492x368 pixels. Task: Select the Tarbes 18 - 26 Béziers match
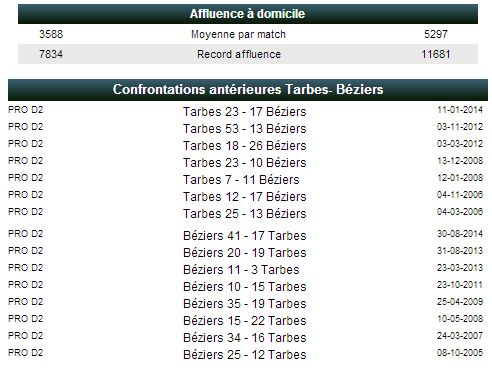click(x=245, y=146)
